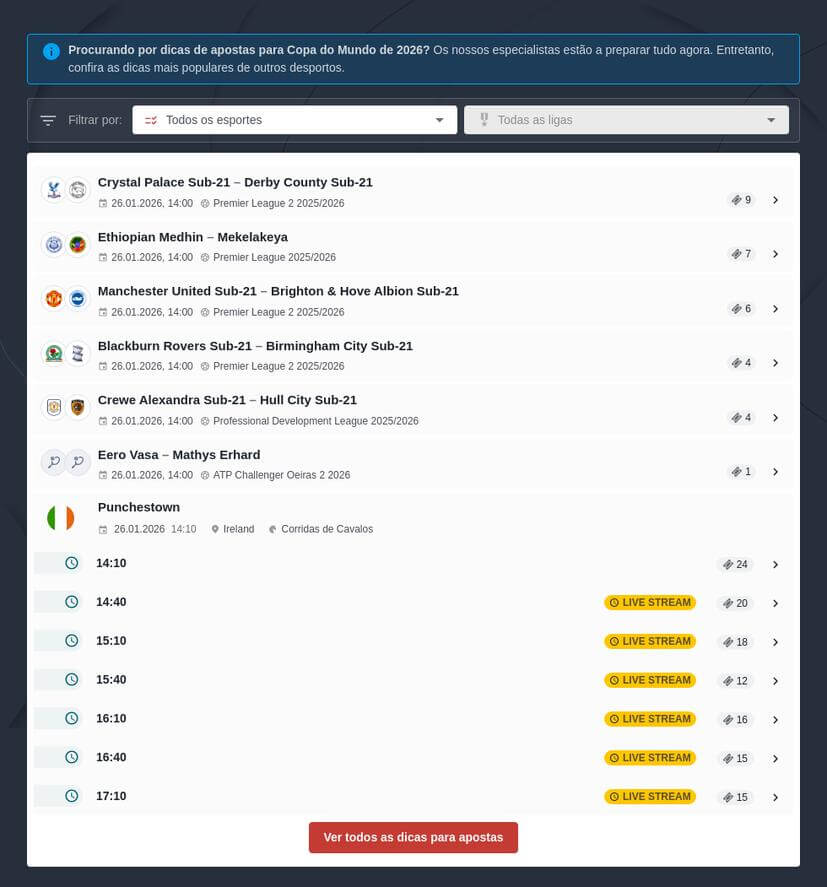Click the tips count badge showing 24
This screenshot has height=887, width=827.
(x=734, y=565)
